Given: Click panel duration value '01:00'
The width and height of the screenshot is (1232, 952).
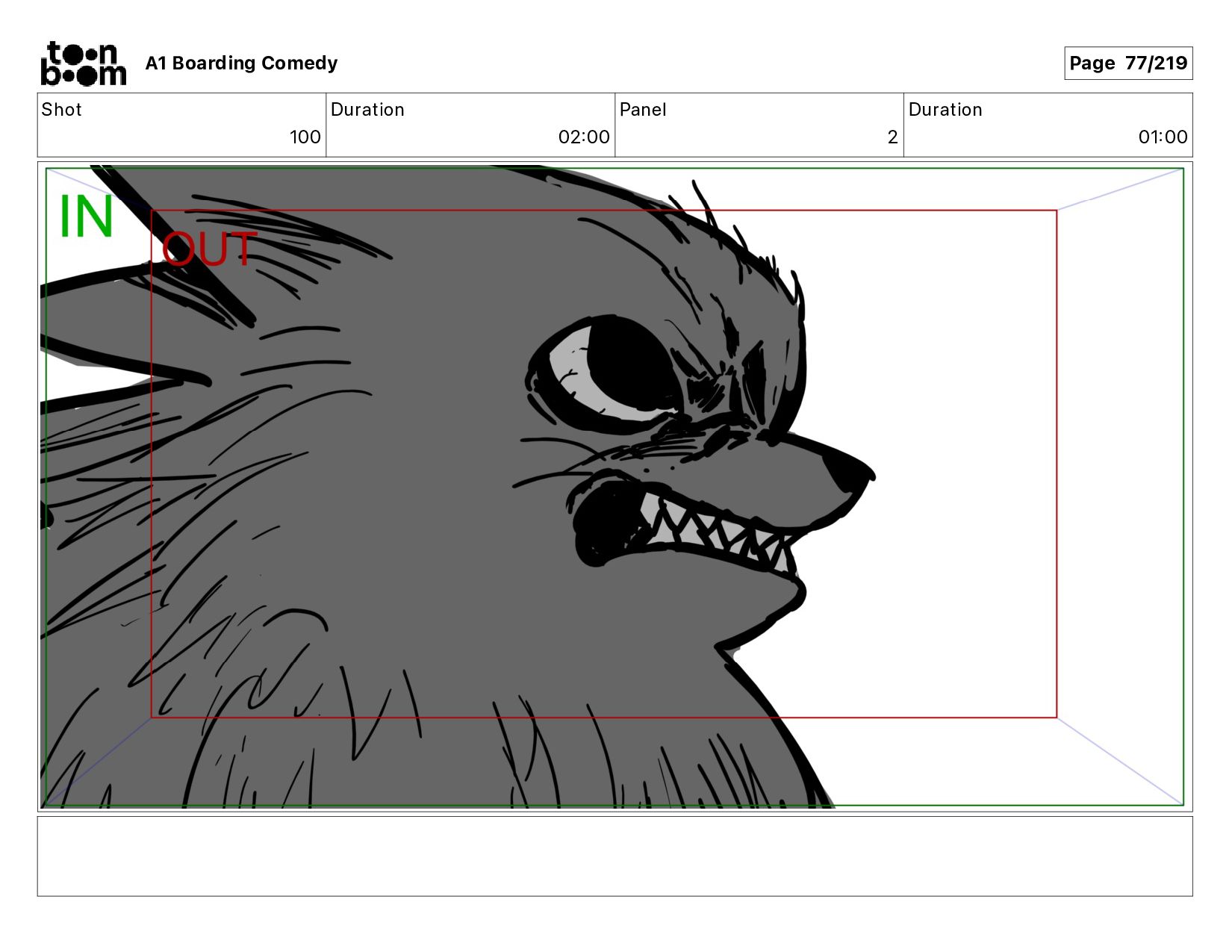Looking at the screenshot, I should click(x=1163, y=137).
